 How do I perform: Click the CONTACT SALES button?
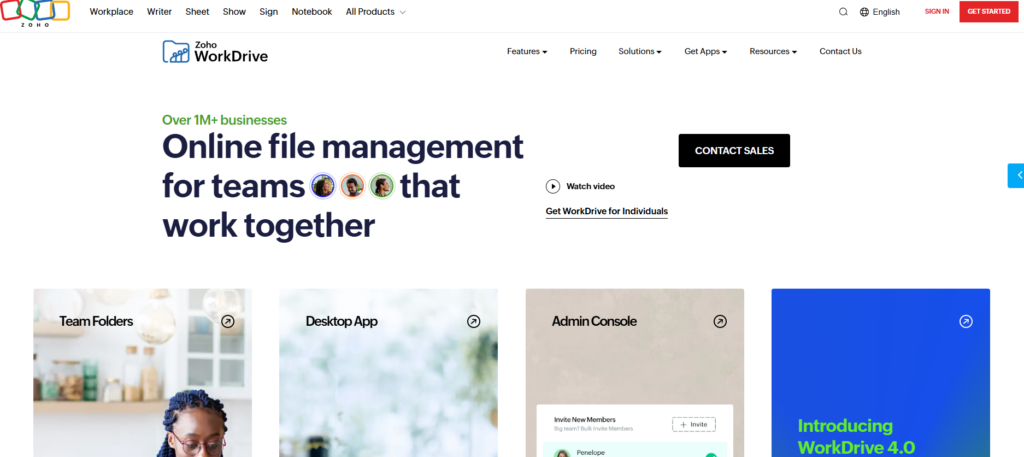coord(734,151)
